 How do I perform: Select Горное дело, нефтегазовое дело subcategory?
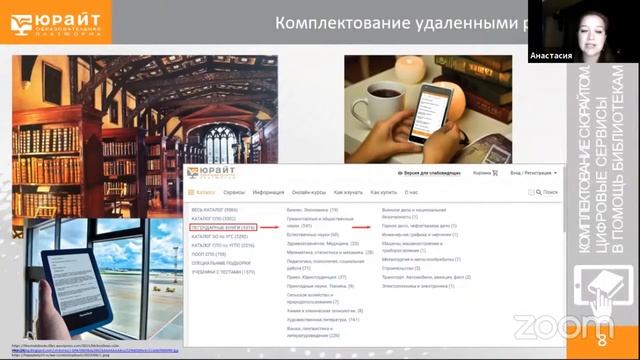point(419,226)
